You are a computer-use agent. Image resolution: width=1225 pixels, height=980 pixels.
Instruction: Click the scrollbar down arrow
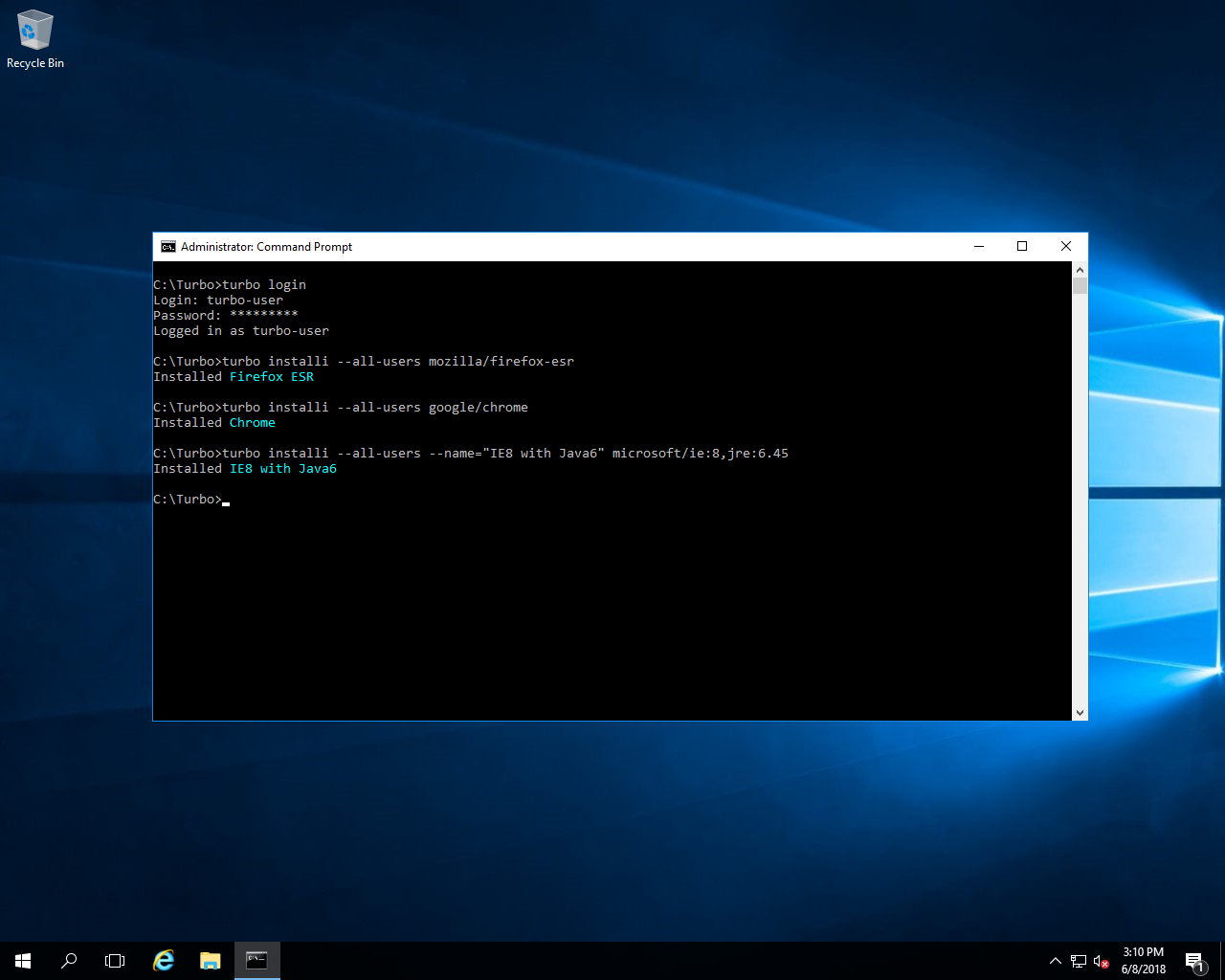(1080, 712)
